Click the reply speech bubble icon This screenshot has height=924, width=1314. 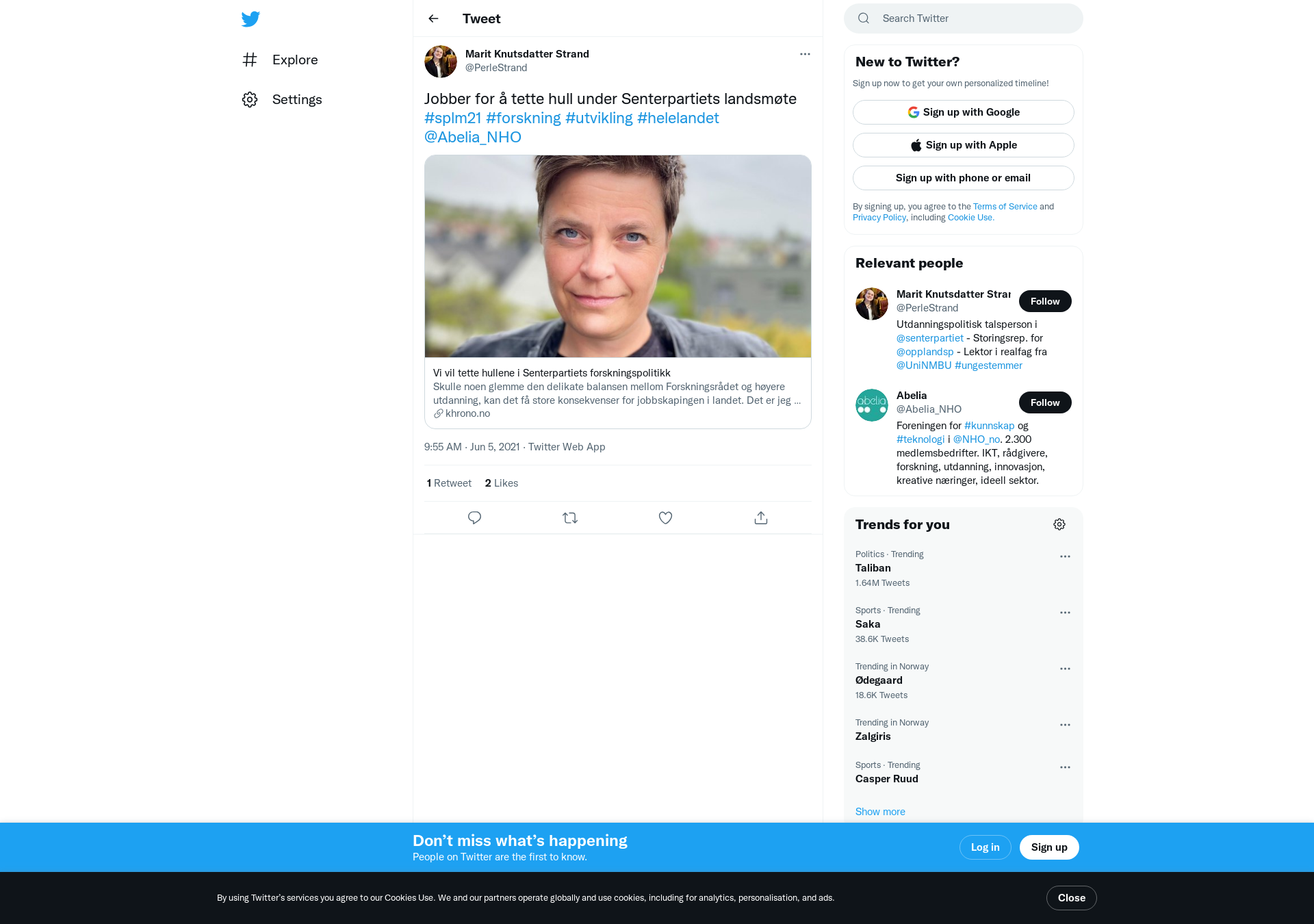pos(474,518)
